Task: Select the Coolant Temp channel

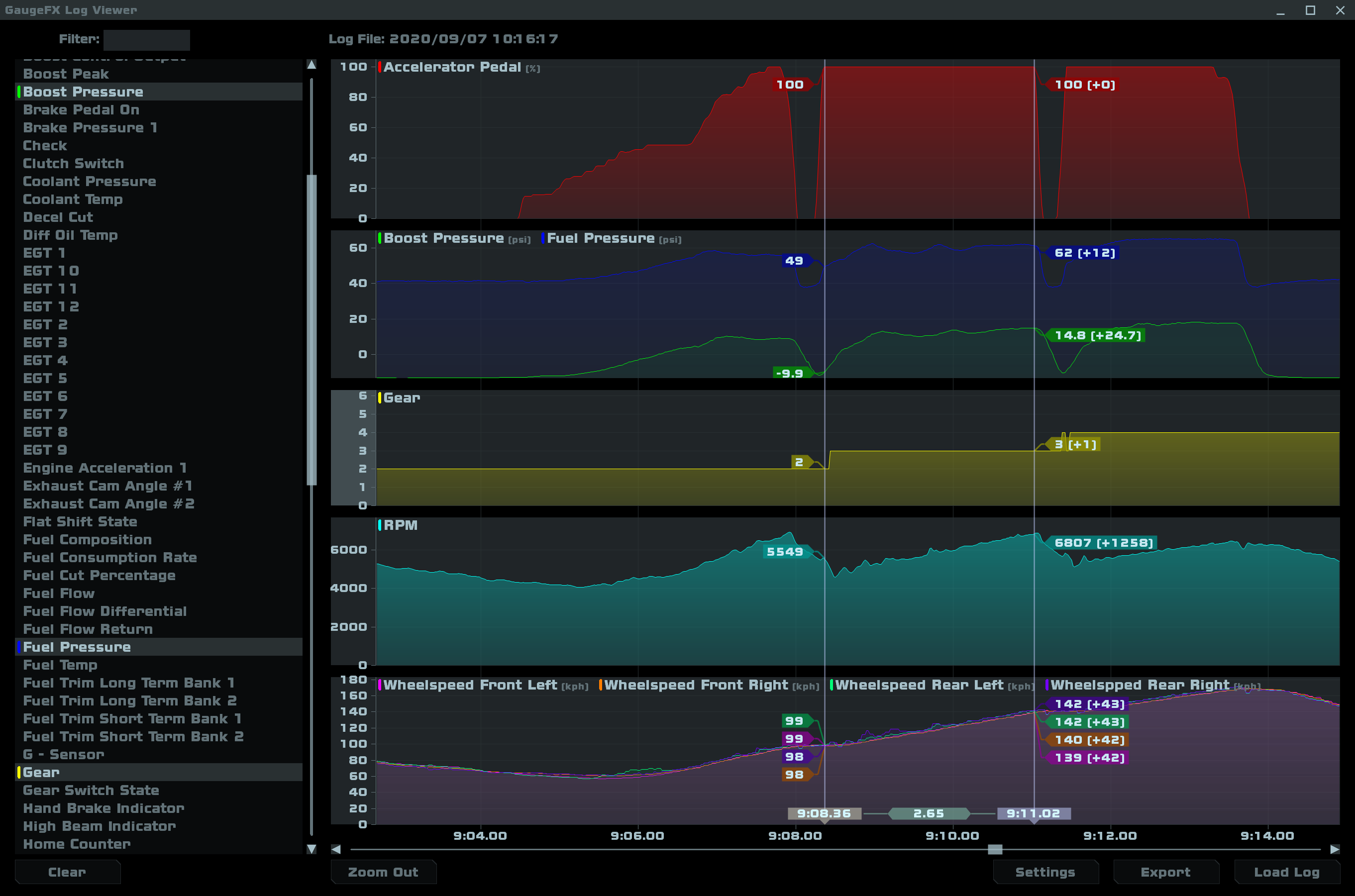Action: coord(73,199)
